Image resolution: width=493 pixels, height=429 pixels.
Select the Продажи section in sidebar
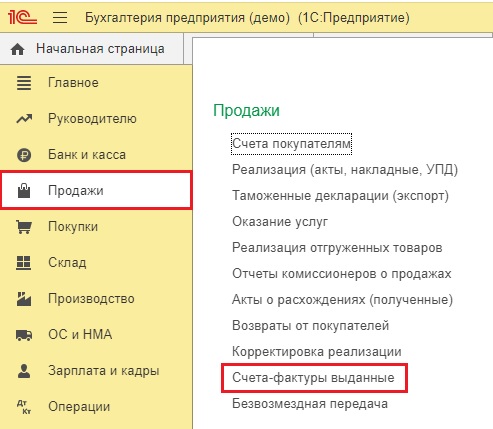(x=96, y=190)
